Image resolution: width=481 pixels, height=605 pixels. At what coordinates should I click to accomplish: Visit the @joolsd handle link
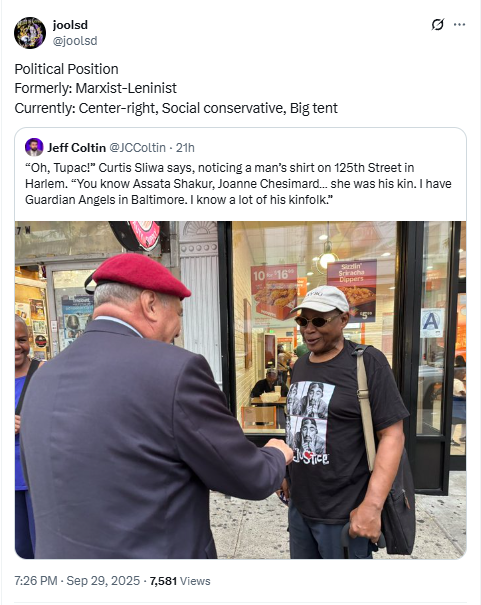pos(75,41)
